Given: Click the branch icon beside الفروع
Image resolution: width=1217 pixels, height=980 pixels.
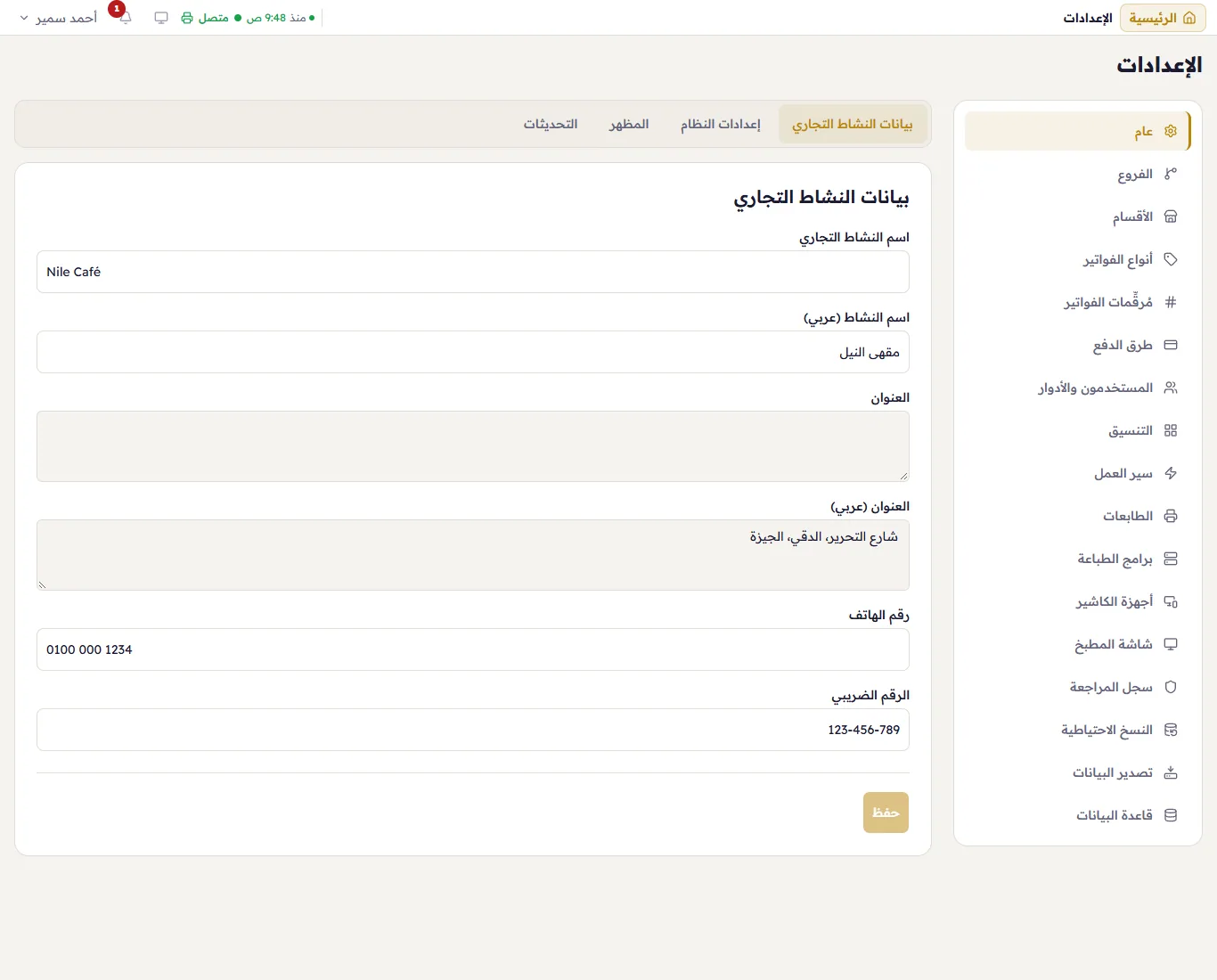Looking at the screenshot, I should [x=1171, y=174].
